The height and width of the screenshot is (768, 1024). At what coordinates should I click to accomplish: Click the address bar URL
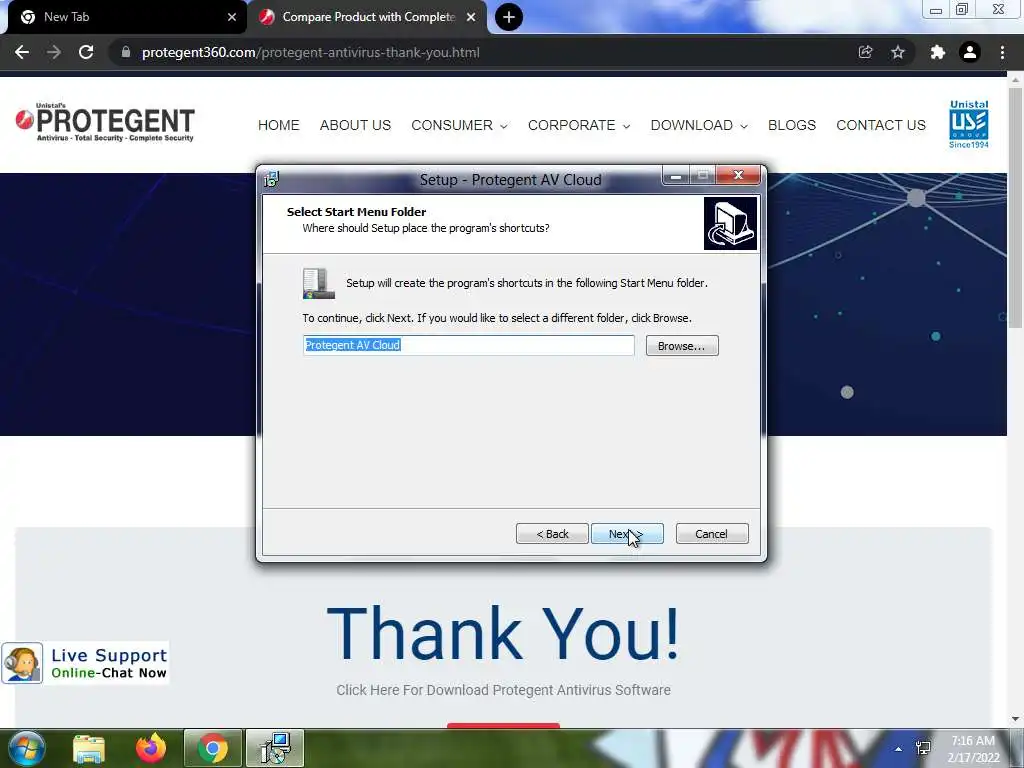pos(311,52)
